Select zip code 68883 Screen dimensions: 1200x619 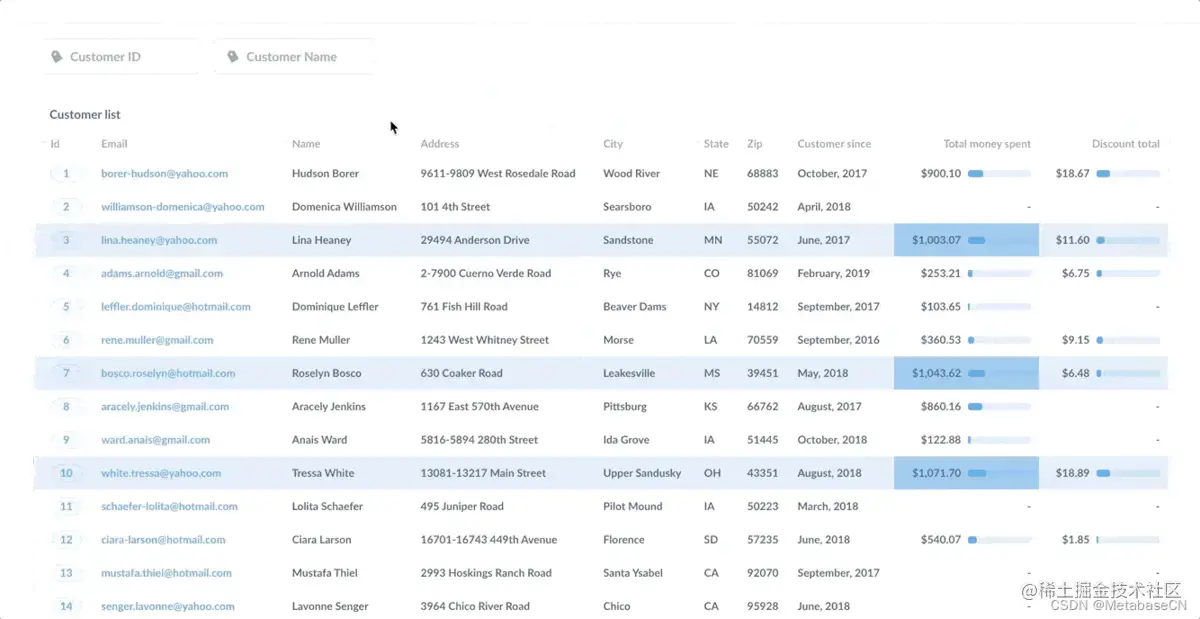pos(762,174)
